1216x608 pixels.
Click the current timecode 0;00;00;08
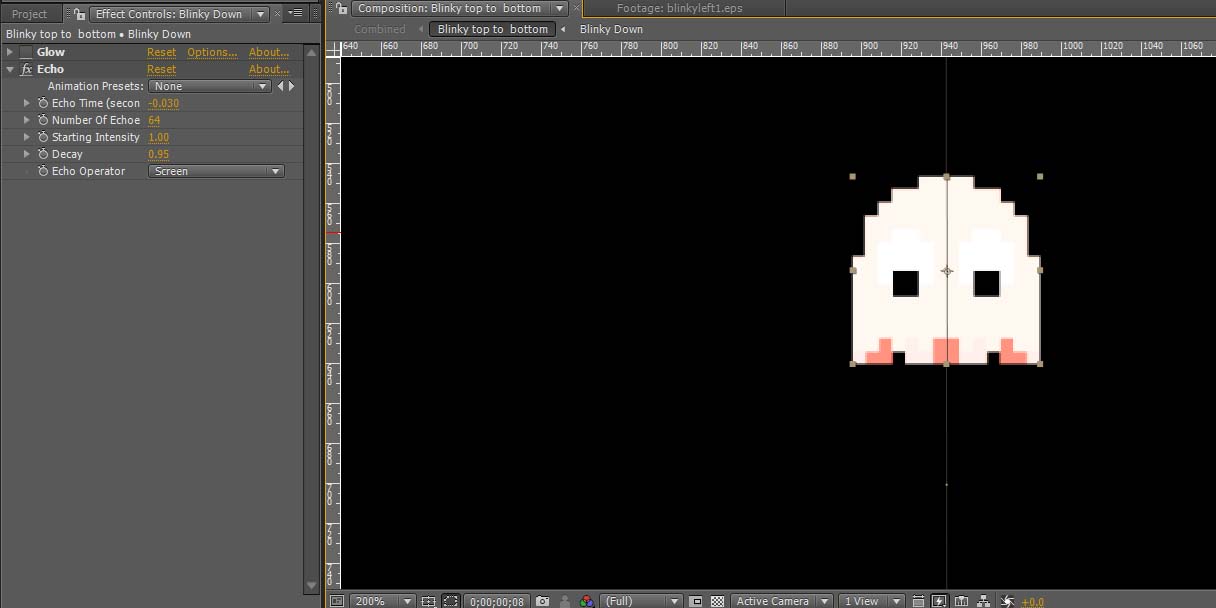(497, 602)
